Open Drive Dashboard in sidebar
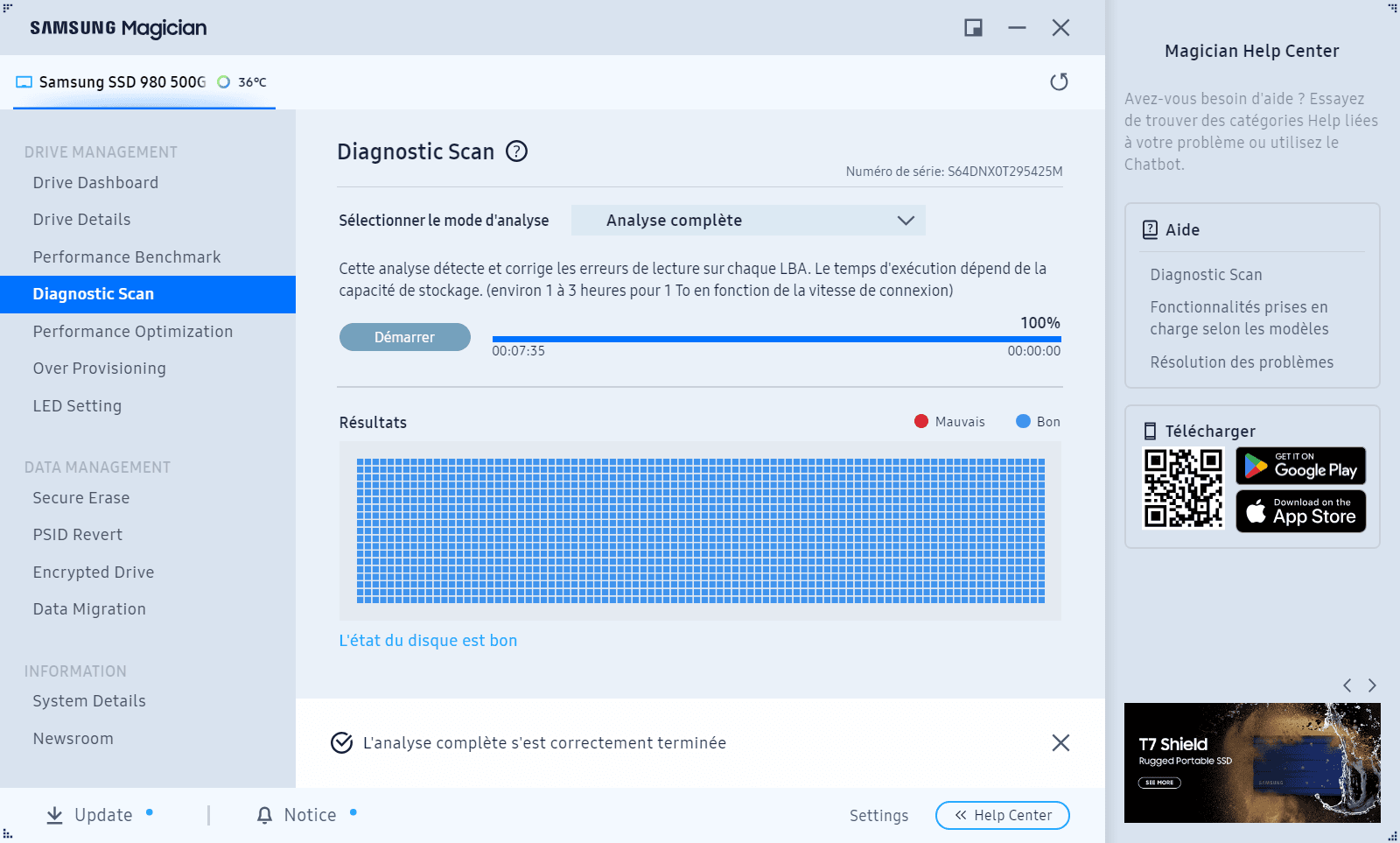Viewport: 1400px width, 843px height. [95, 183]
